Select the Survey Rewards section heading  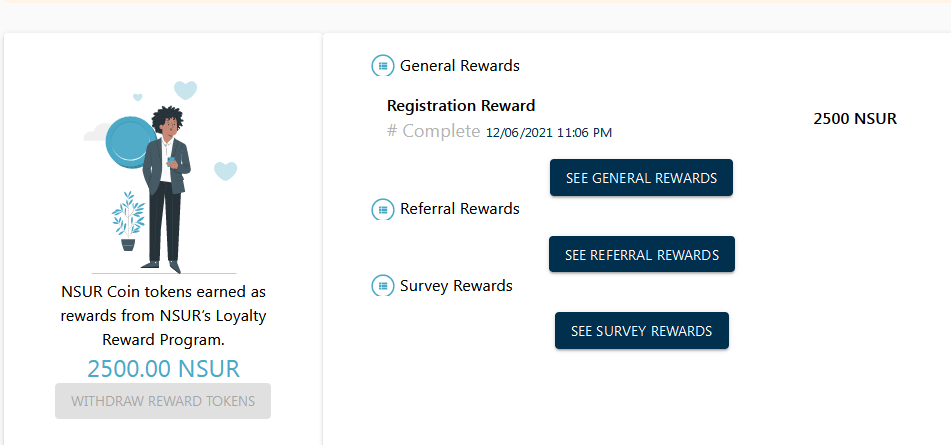click(456, 286)
